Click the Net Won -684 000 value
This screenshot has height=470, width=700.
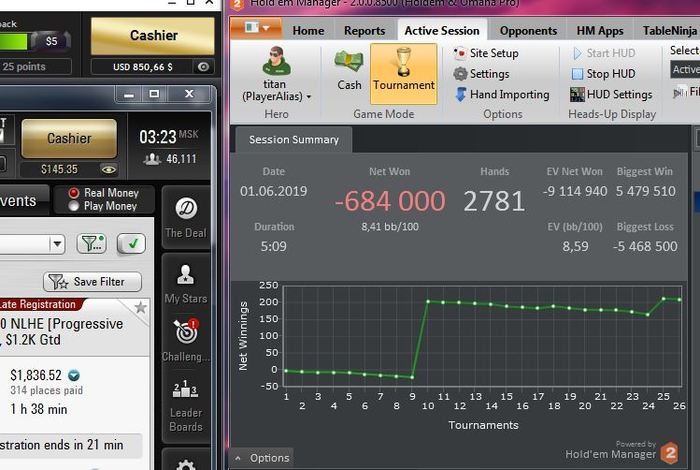click(x=390, y=201)
